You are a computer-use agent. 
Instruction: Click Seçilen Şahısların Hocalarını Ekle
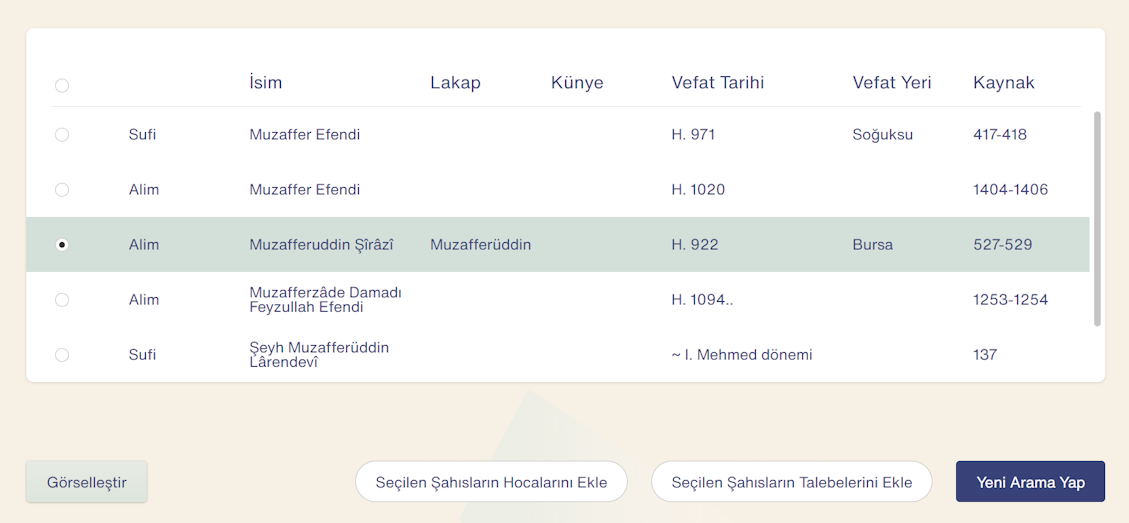pos(491,482)
